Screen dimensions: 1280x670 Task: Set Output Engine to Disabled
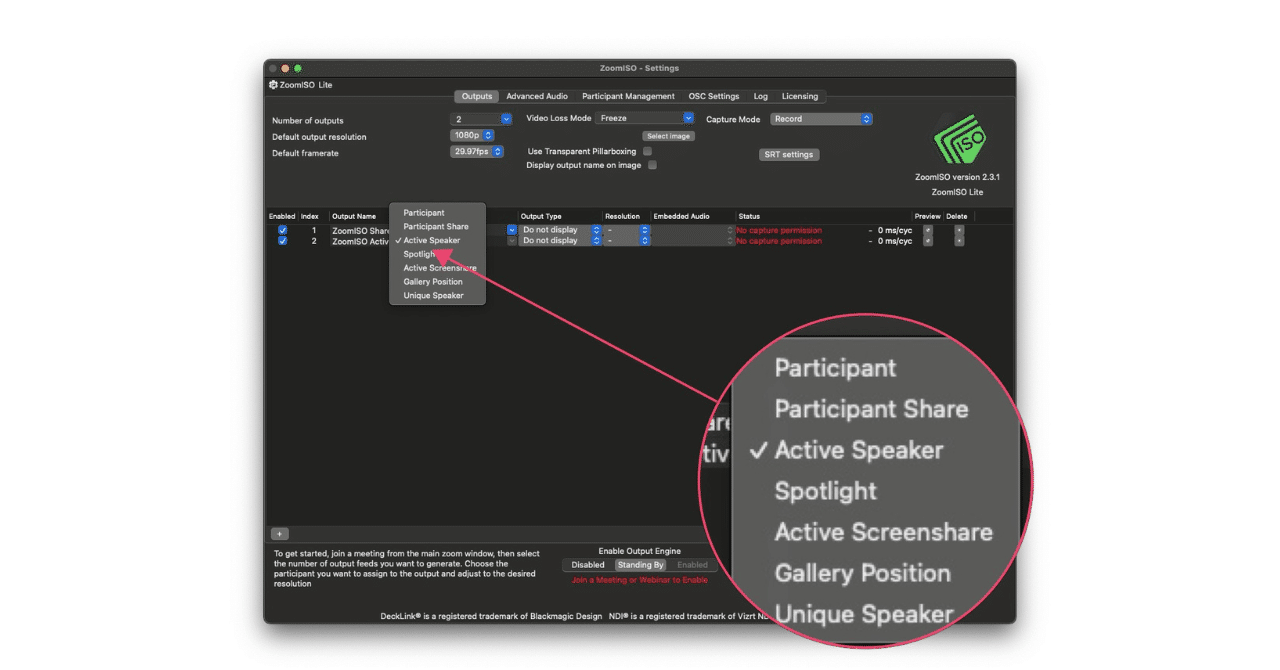[x=587, y=564]
